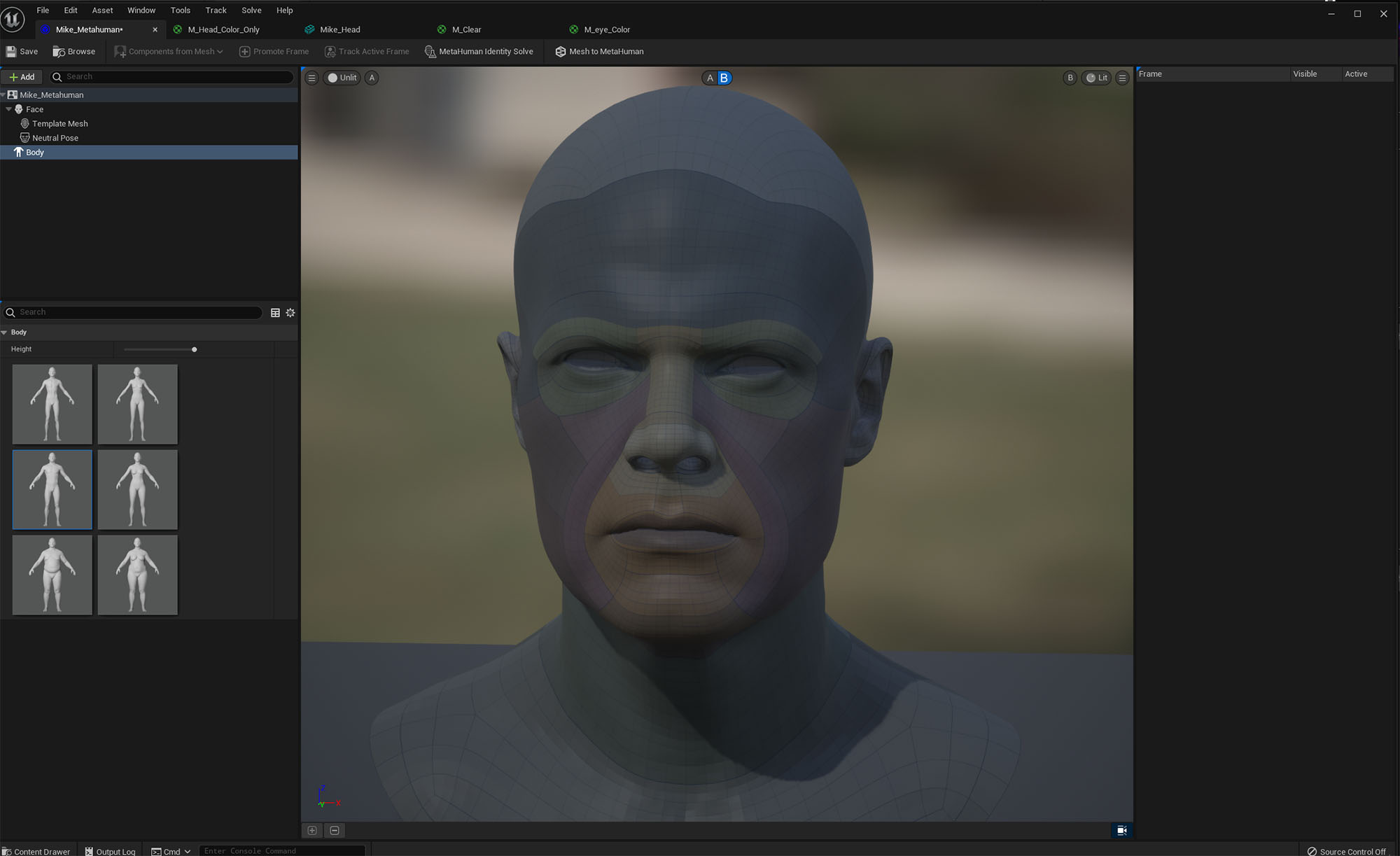Open viewport B hamburger menu at right

tap(1122, 78)
